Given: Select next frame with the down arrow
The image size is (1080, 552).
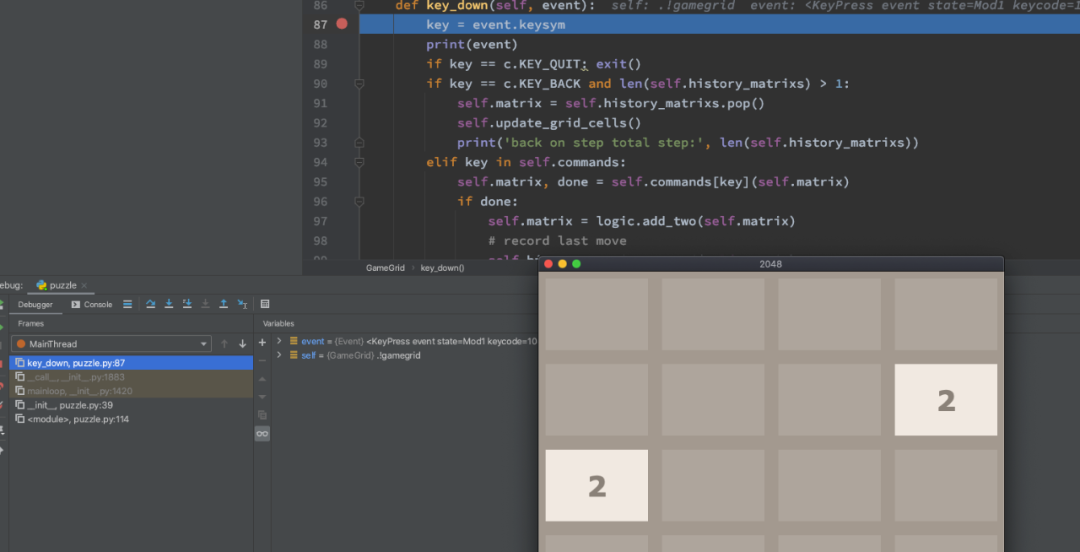Looking at the screenshot, I should pyautogui.click(x=242, y=344).
